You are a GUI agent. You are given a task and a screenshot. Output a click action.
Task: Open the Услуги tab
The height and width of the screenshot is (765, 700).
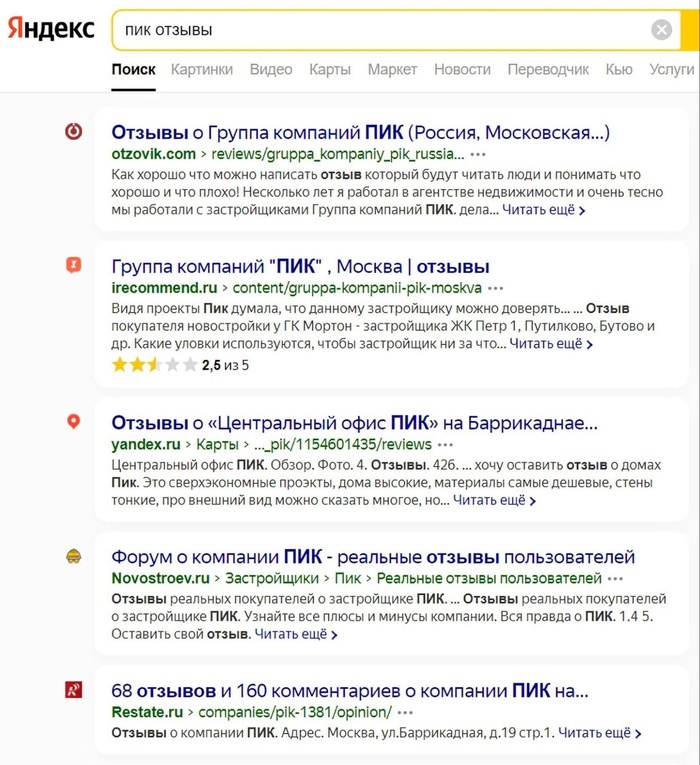tap(672, 69)
